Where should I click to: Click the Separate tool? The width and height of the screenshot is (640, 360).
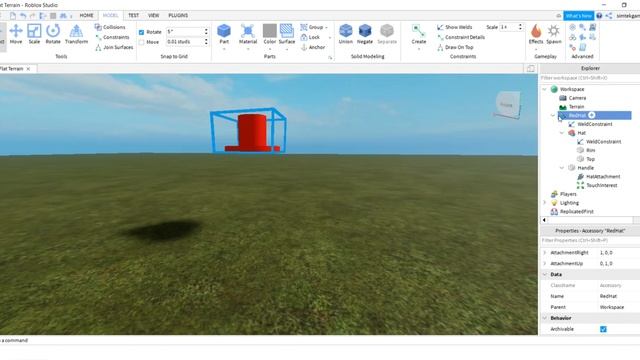[387, 34]
